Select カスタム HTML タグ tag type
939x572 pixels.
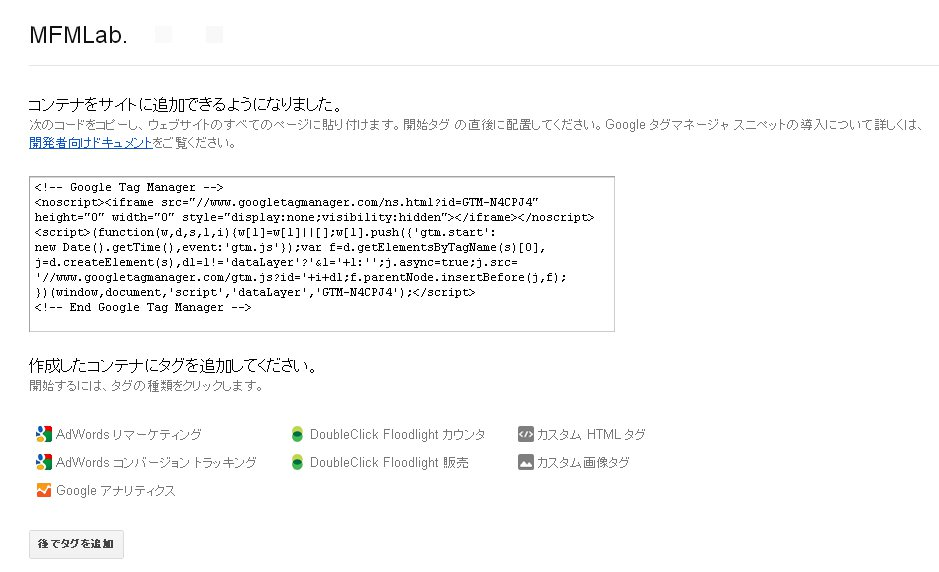591,434
